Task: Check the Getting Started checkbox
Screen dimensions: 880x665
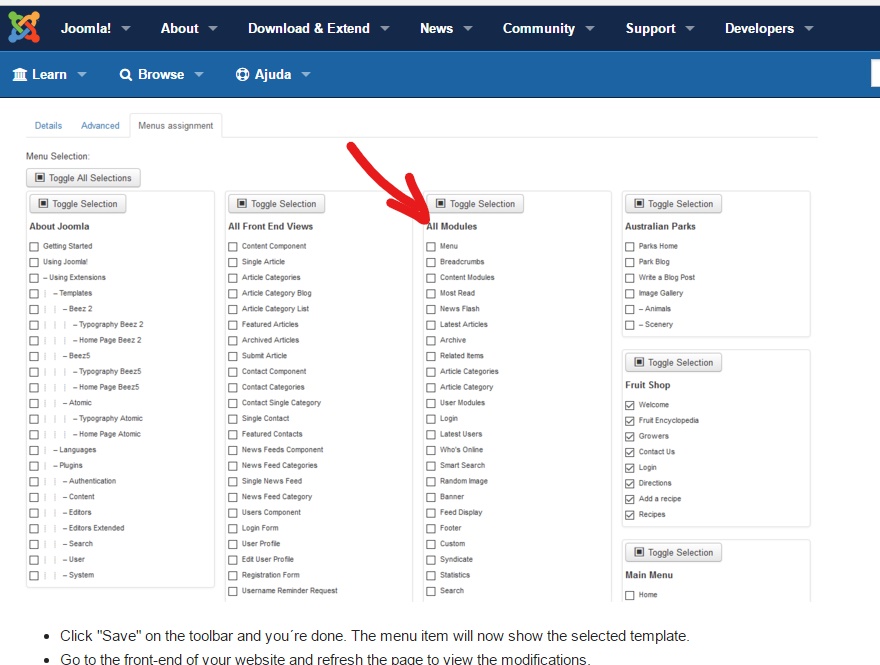Action: (34, 246)
